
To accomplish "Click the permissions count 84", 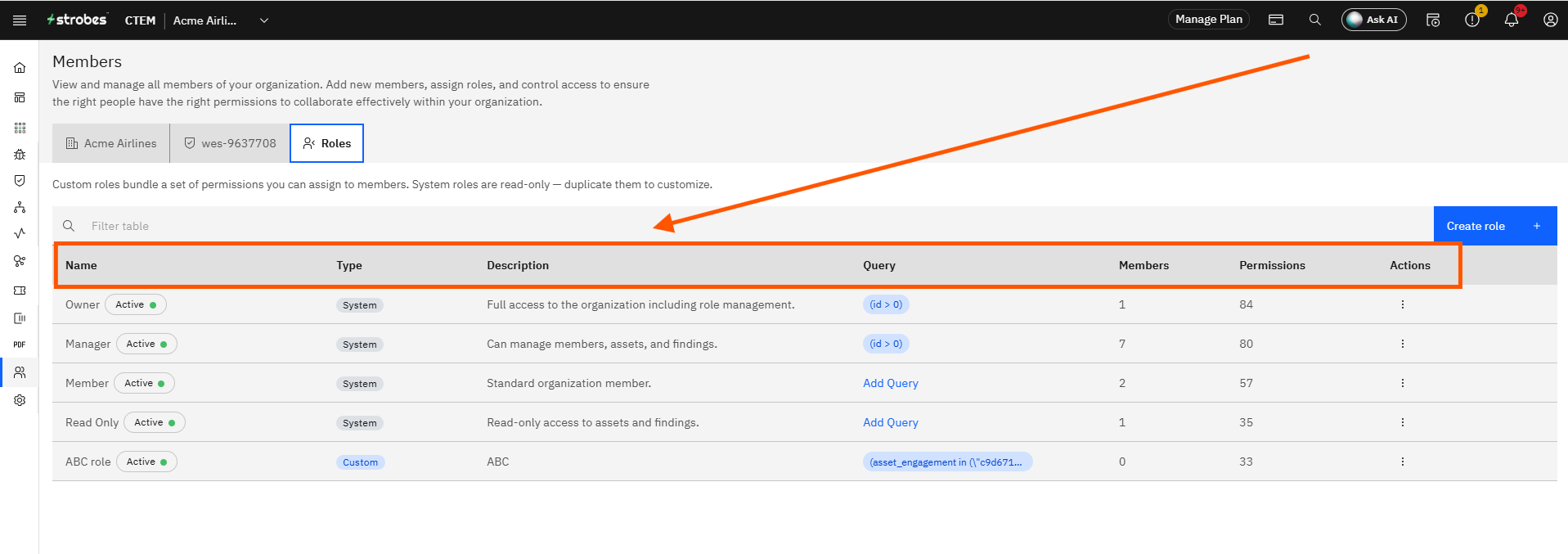I will [x=1246, y=304].
